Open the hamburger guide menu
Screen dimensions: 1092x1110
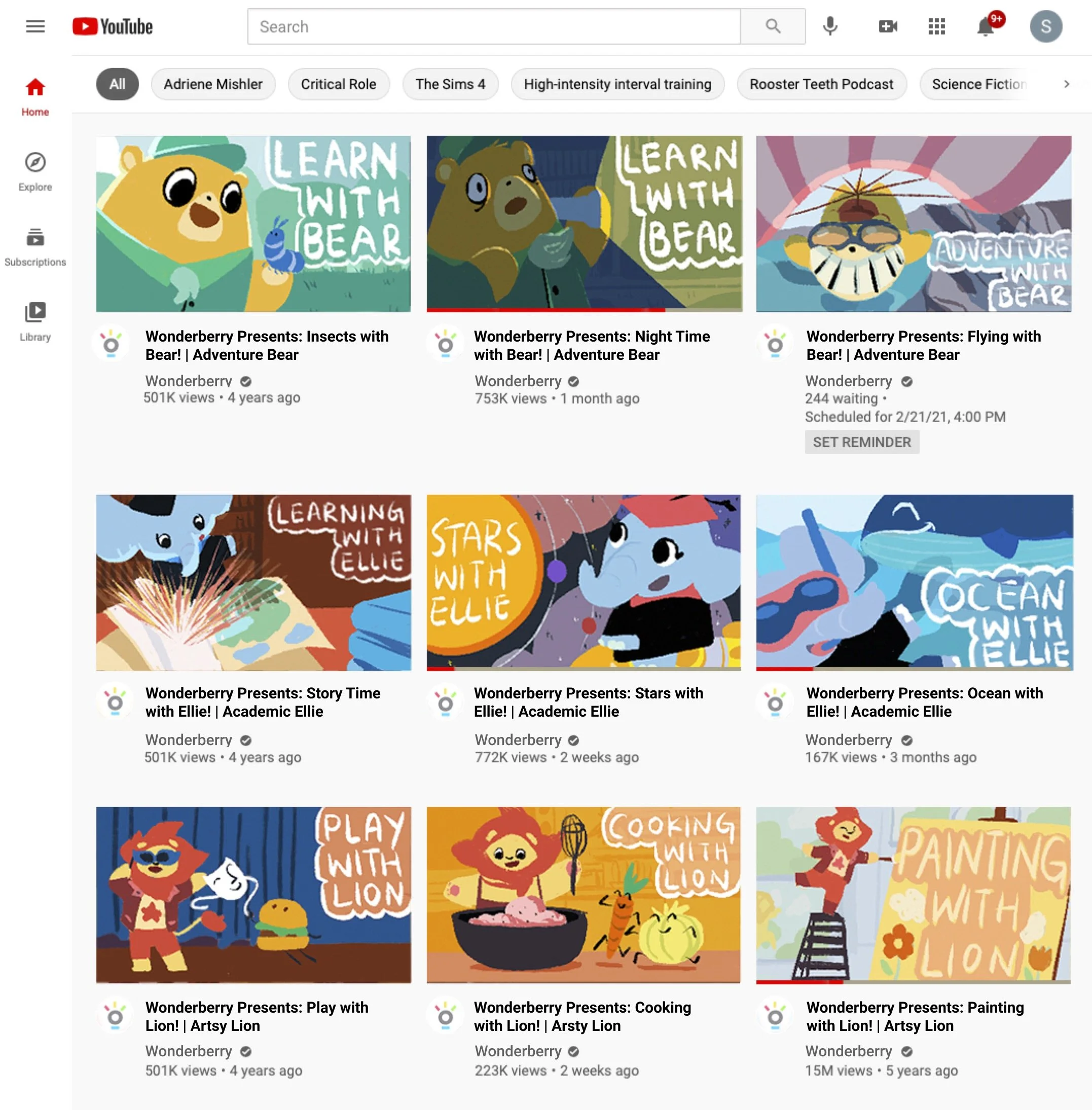[x=35, y=26]
